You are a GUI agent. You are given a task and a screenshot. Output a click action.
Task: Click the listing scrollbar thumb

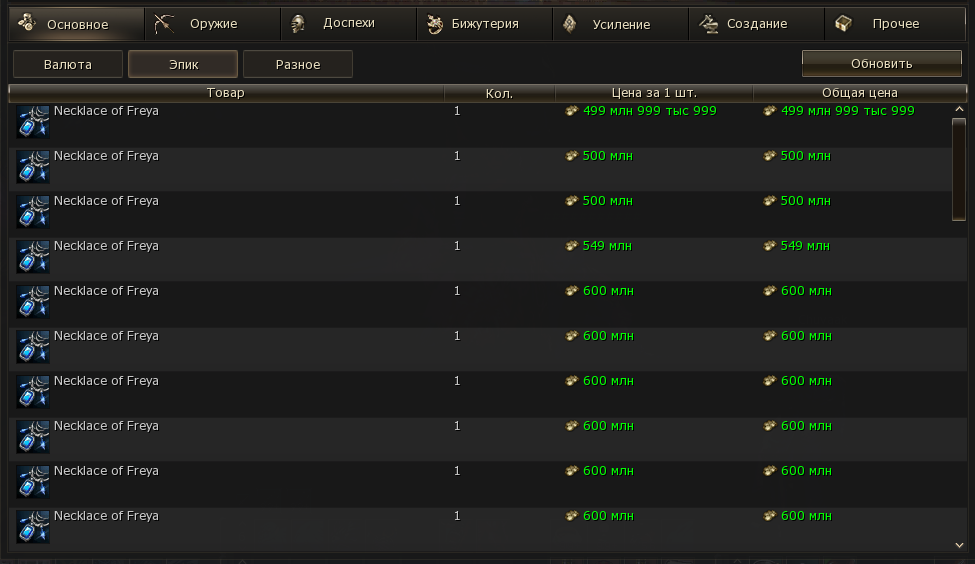(959, 168)
